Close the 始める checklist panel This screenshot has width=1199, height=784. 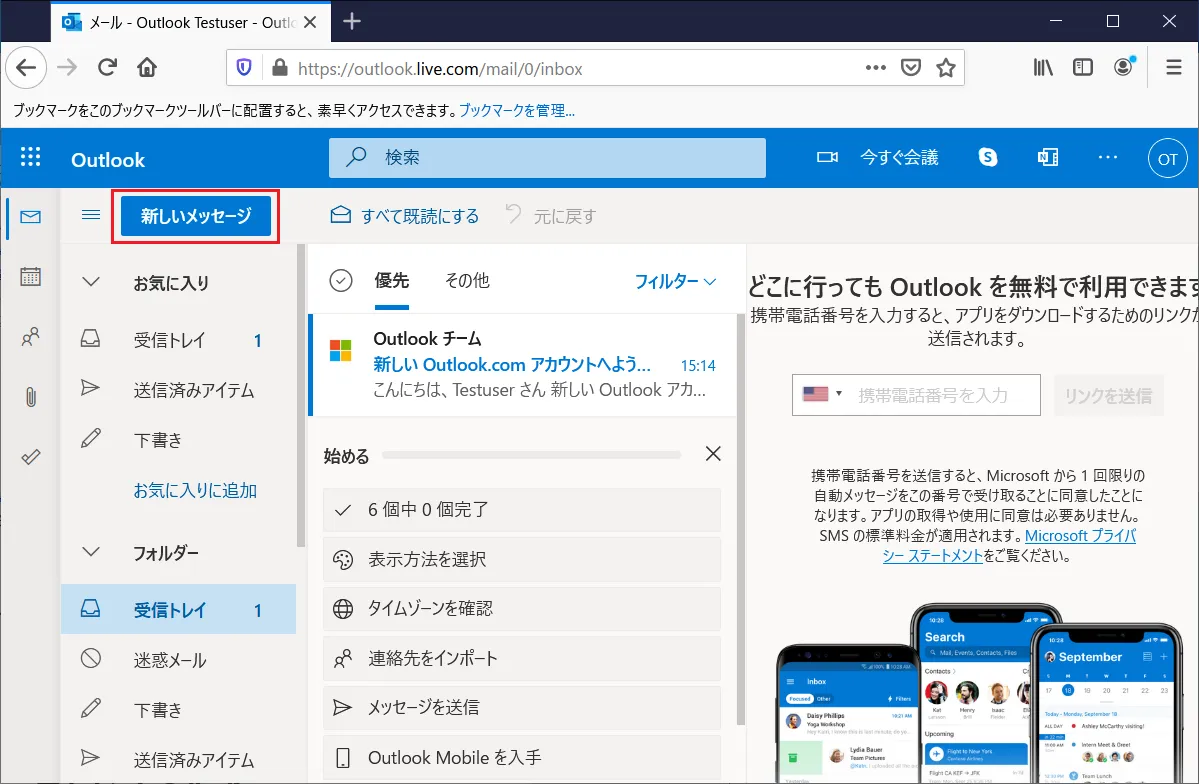(x=713, y=454)
